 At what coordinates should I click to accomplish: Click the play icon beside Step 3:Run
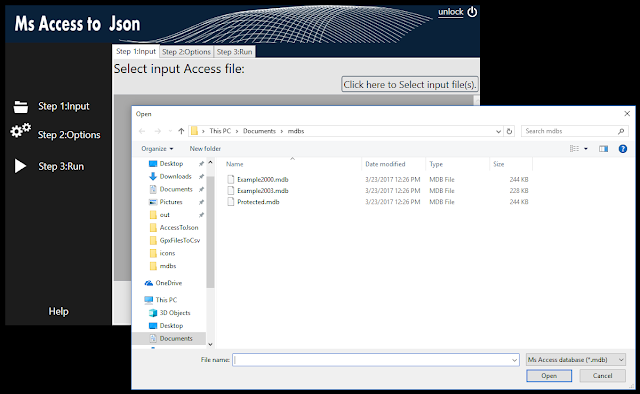coord(20,166)
